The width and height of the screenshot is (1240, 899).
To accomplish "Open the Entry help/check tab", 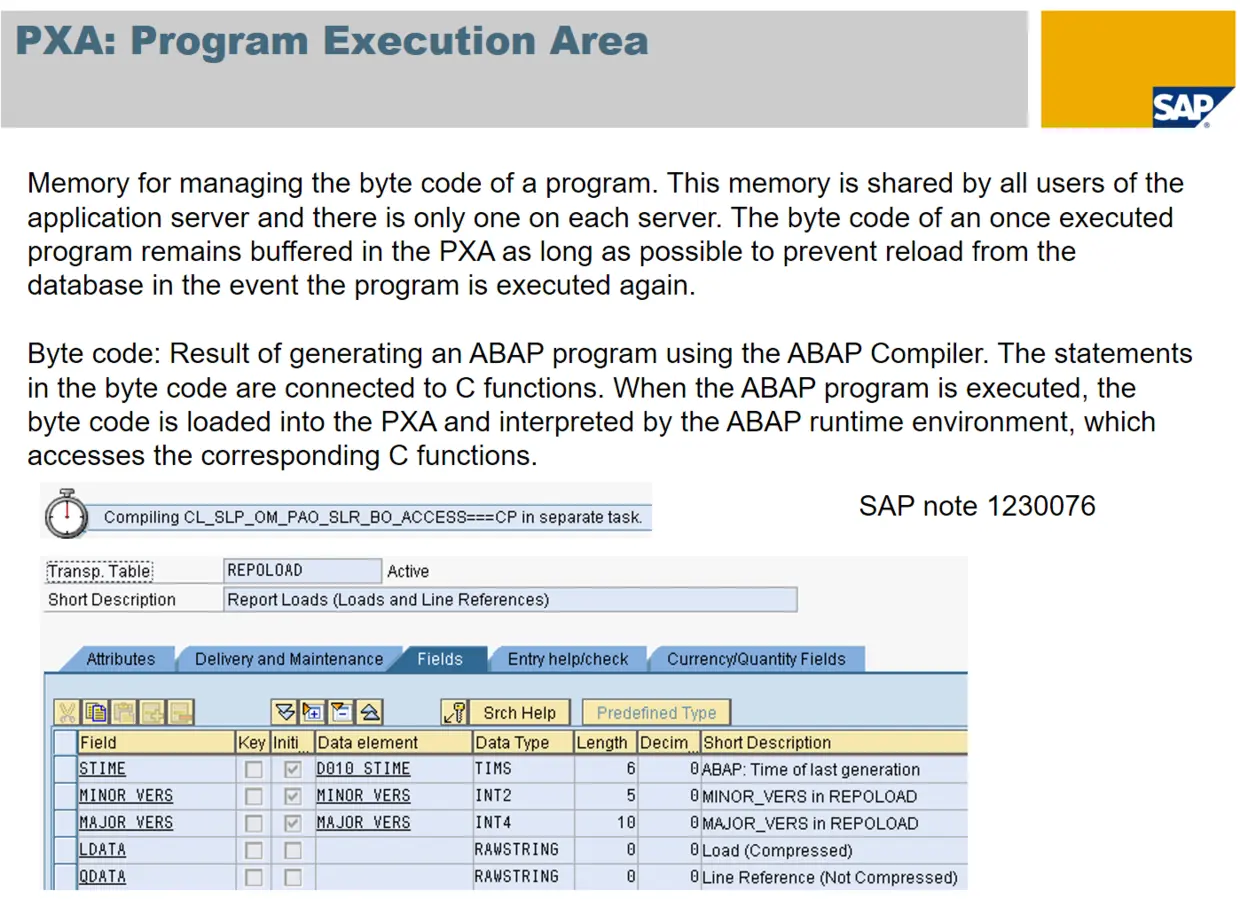I will 568,659.
